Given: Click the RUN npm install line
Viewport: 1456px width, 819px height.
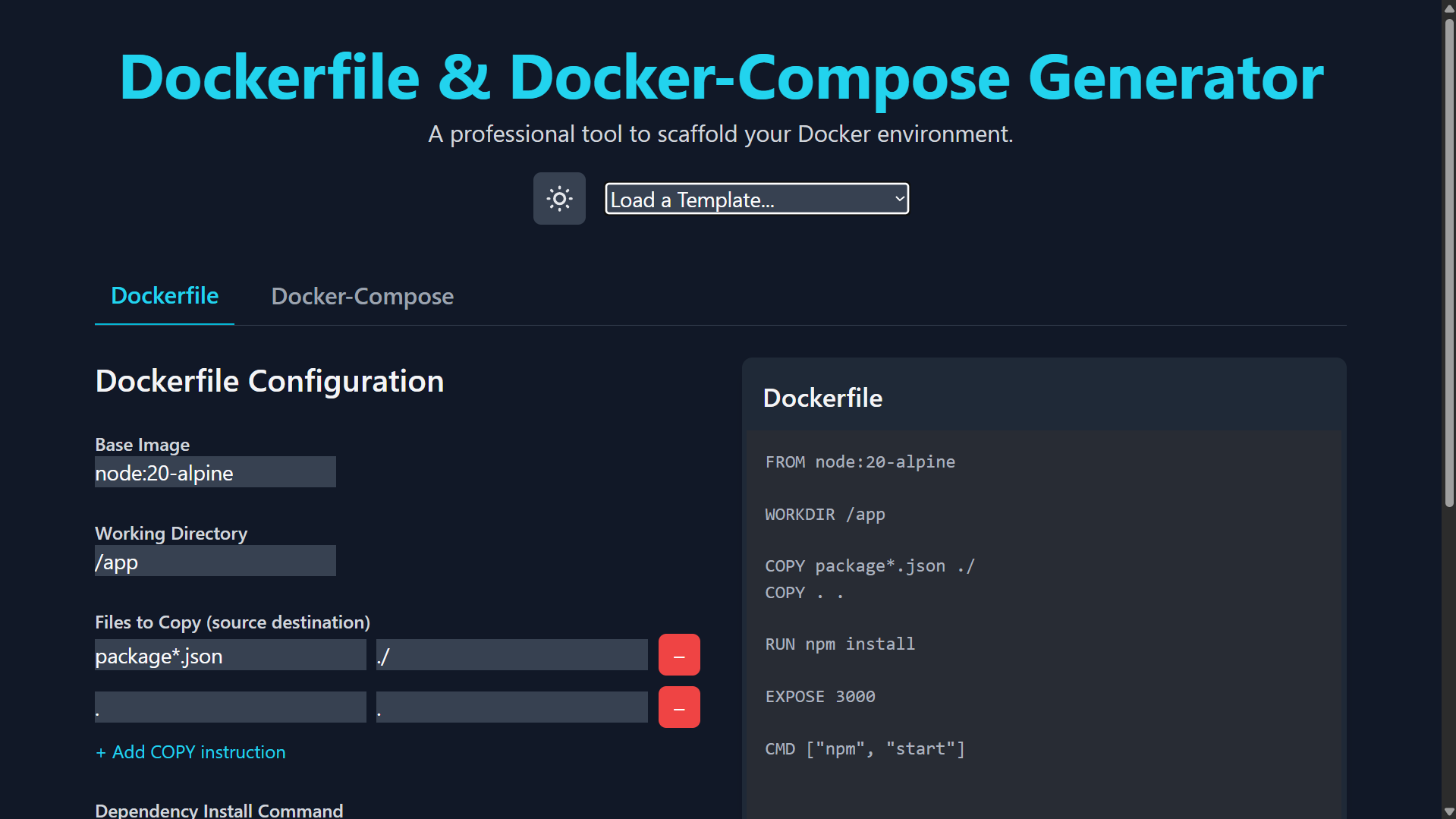Looking at the screenshot, I should (x=840, y=644).
